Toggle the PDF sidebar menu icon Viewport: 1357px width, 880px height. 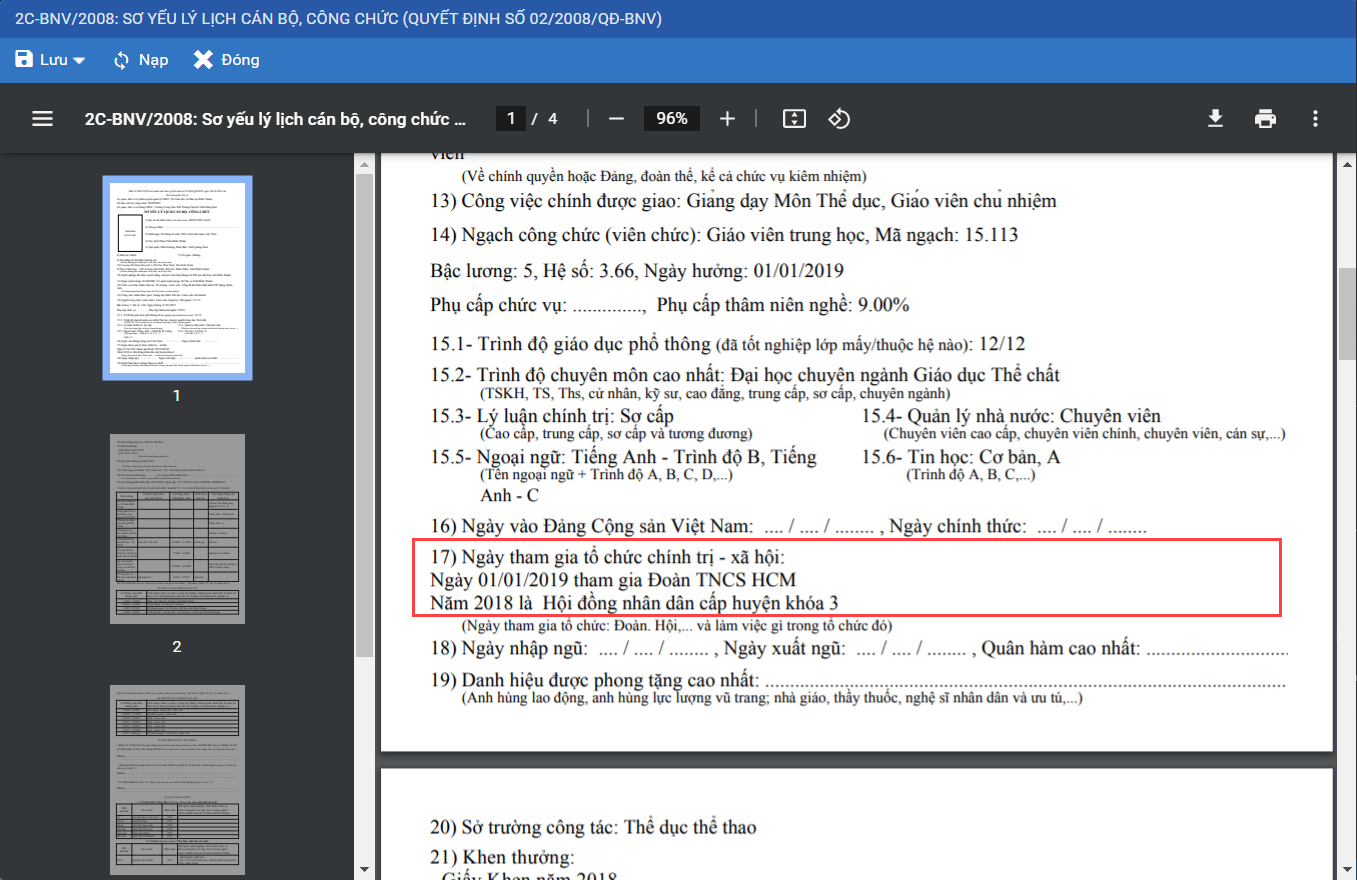pyautogui.click(x=42, y=119)
